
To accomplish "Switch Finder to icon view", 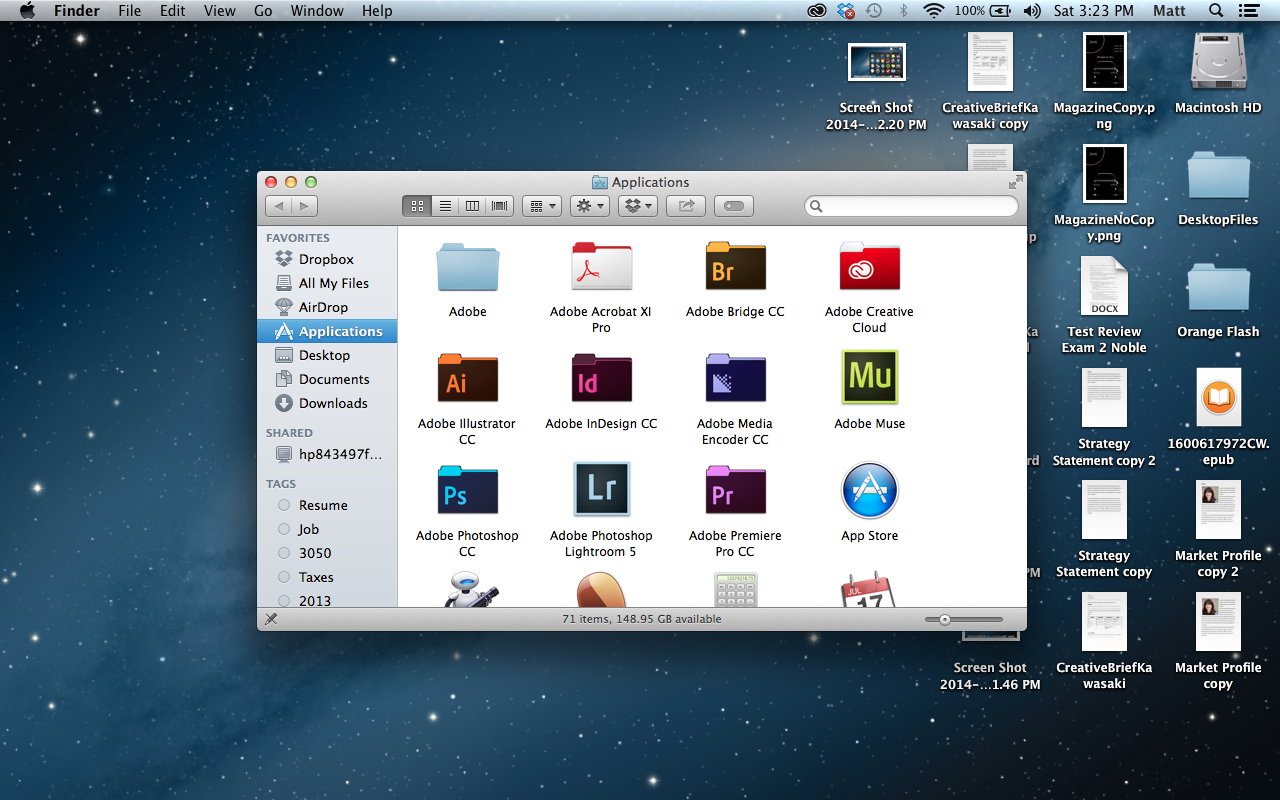I will [x=417, y=206].
